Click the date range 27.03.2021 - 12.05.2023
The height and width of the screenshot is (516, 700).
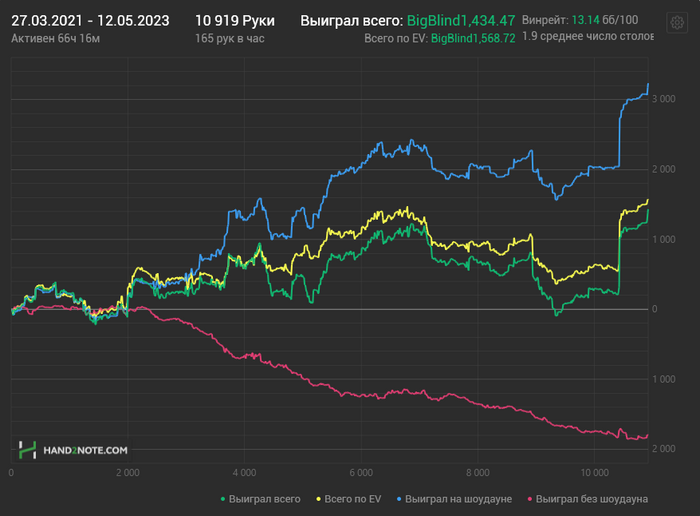(x=90, y=21)
